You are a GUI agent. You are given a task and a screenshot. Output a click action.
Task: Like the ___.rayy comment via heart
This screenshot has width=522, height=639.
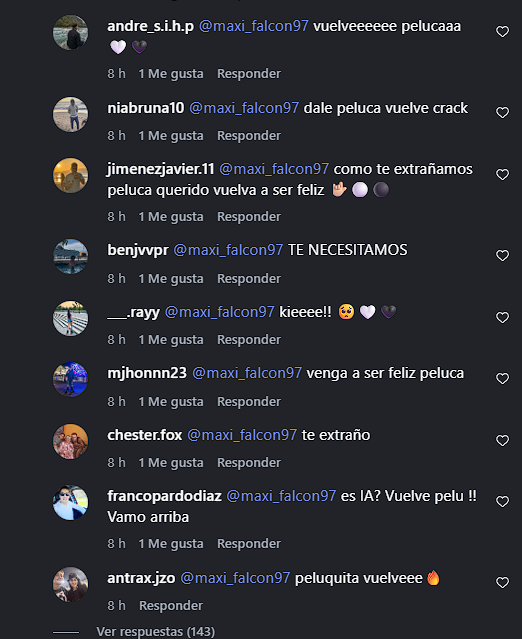(502, 317)
